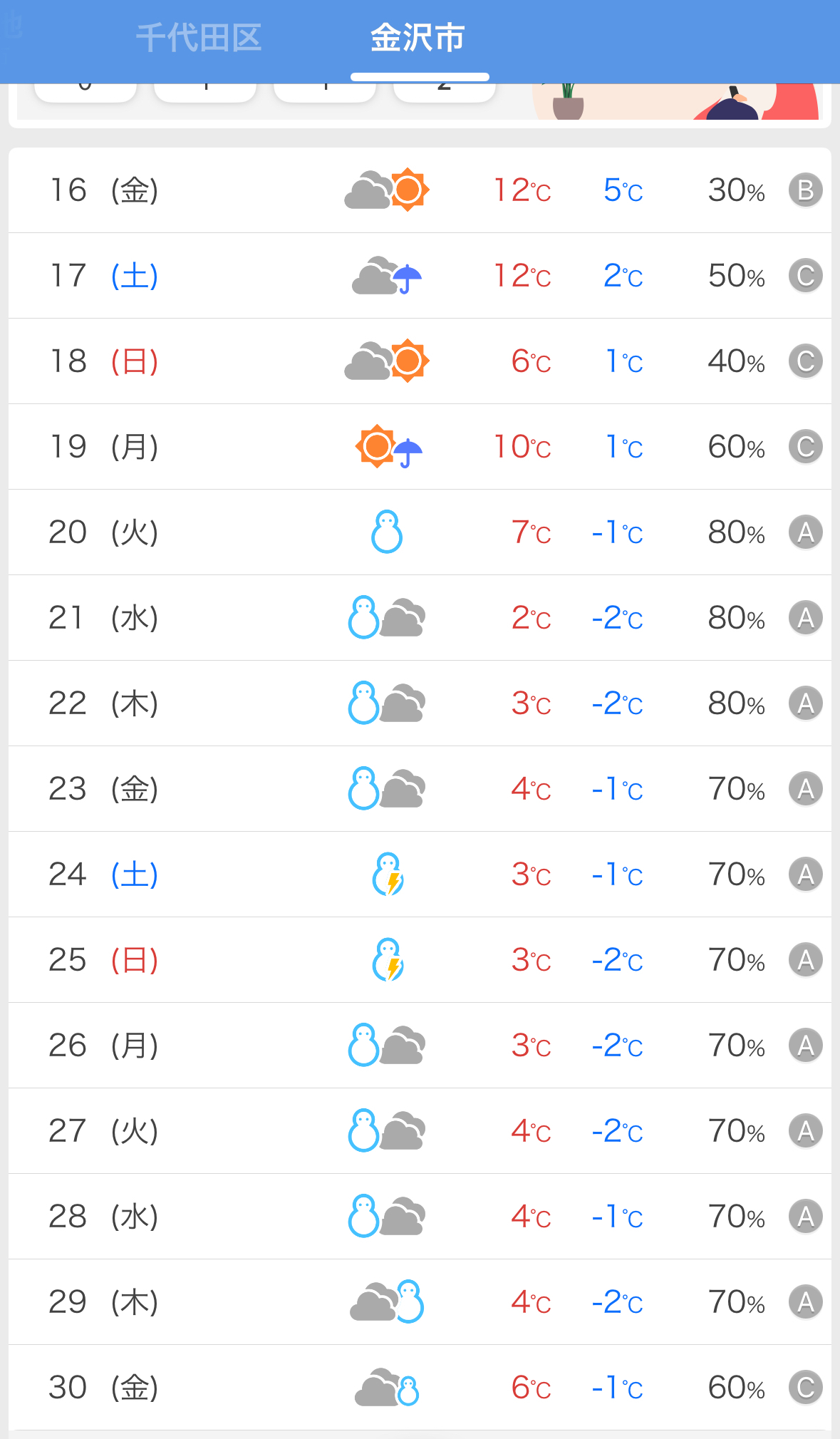Click the 12℃ high temperature for the 17th
This screenshot has width=840, height=1439.
(522, 276)
